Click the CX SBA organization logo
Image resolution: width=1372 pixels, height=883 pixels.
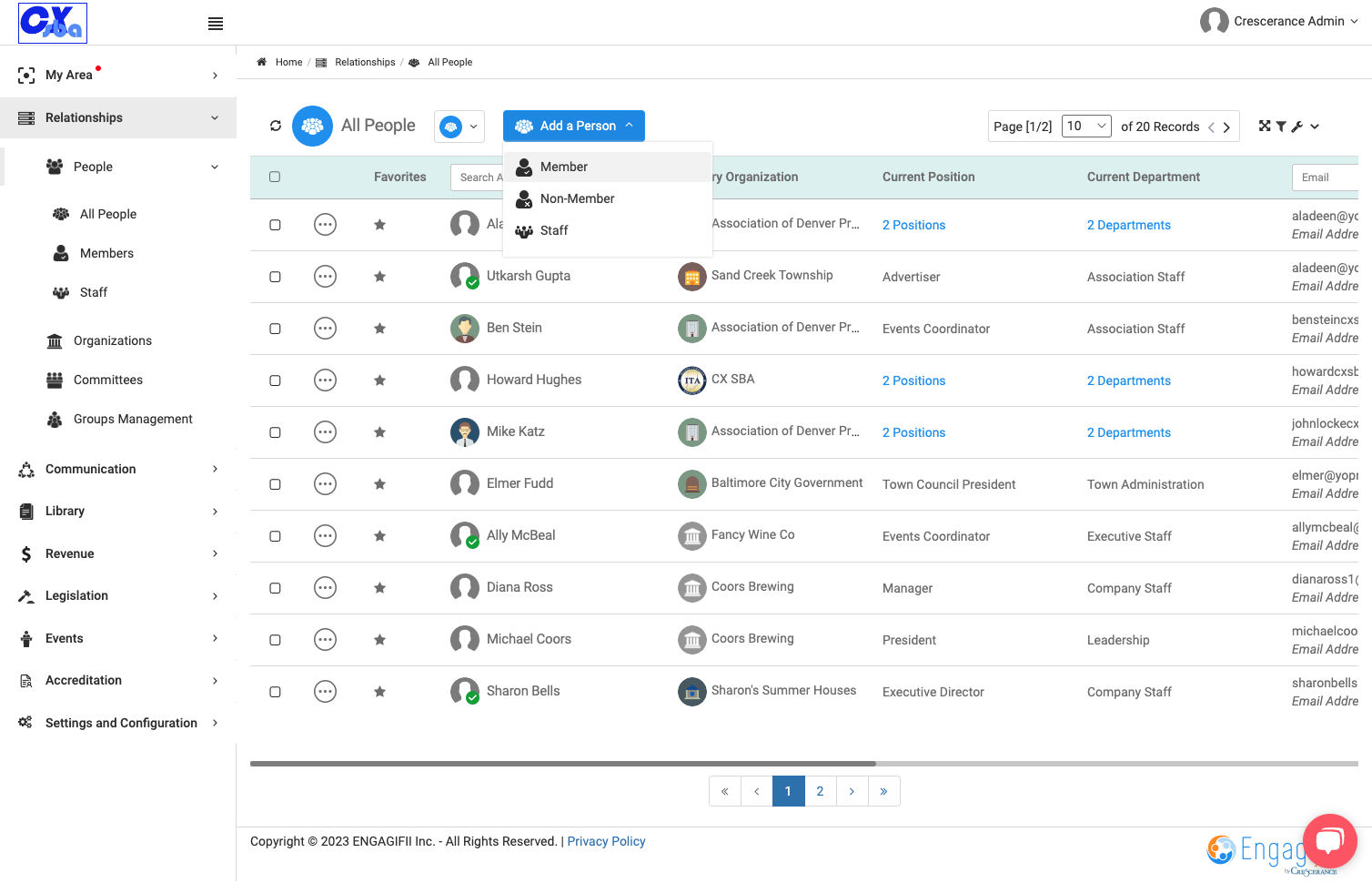pyautogui.click(x=692, y=380)
